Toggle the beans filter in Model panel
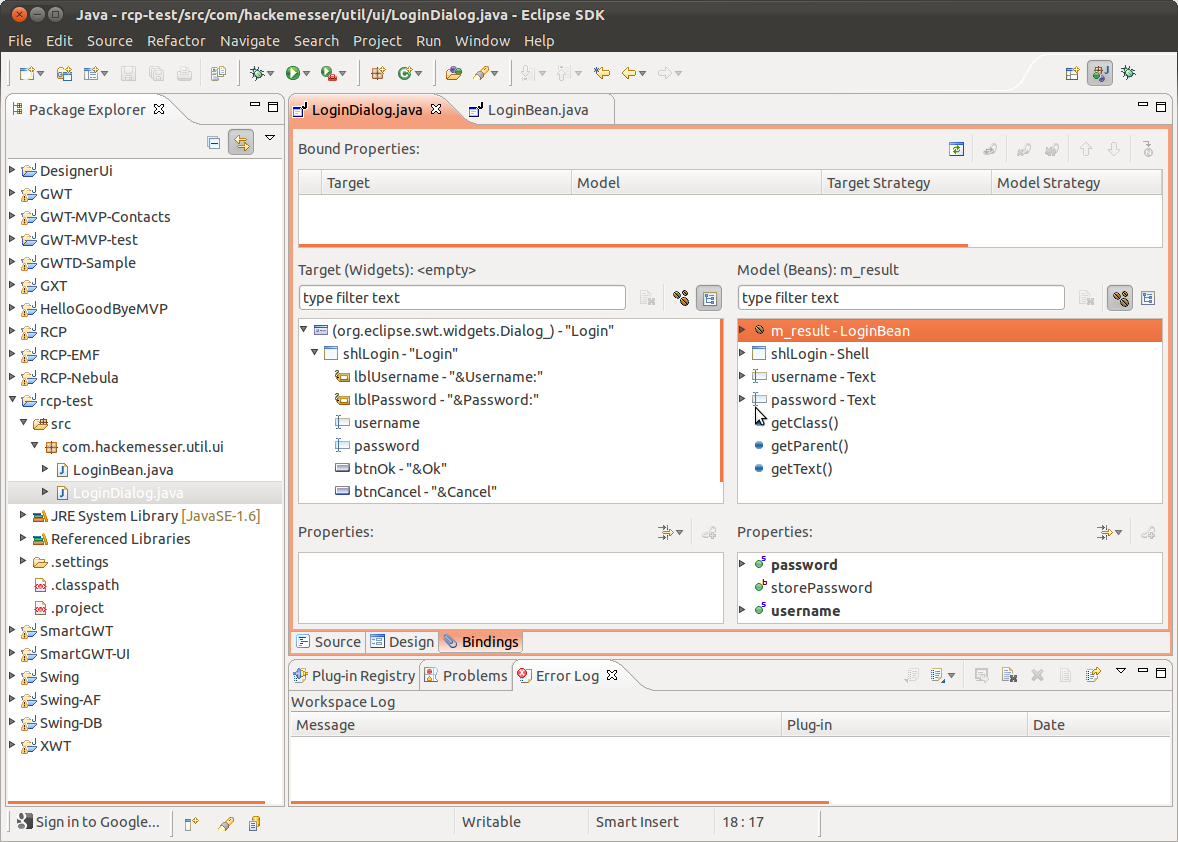Image resolution: width=1178 pixels, height=842 pixels. coord(1120,298)
